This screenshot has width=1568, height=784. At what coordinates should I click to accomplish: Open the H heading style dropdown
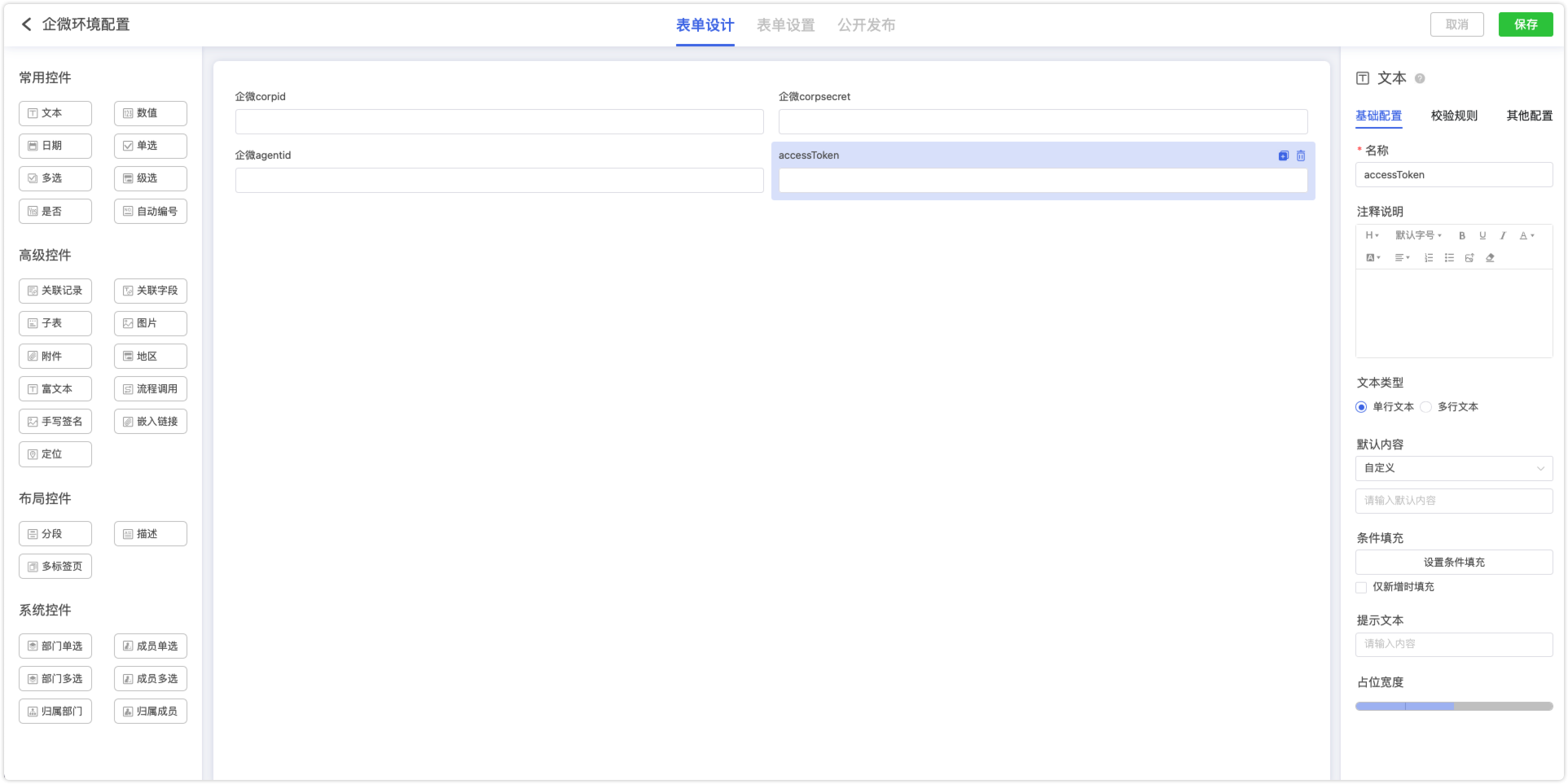[x=1372, y=235]
